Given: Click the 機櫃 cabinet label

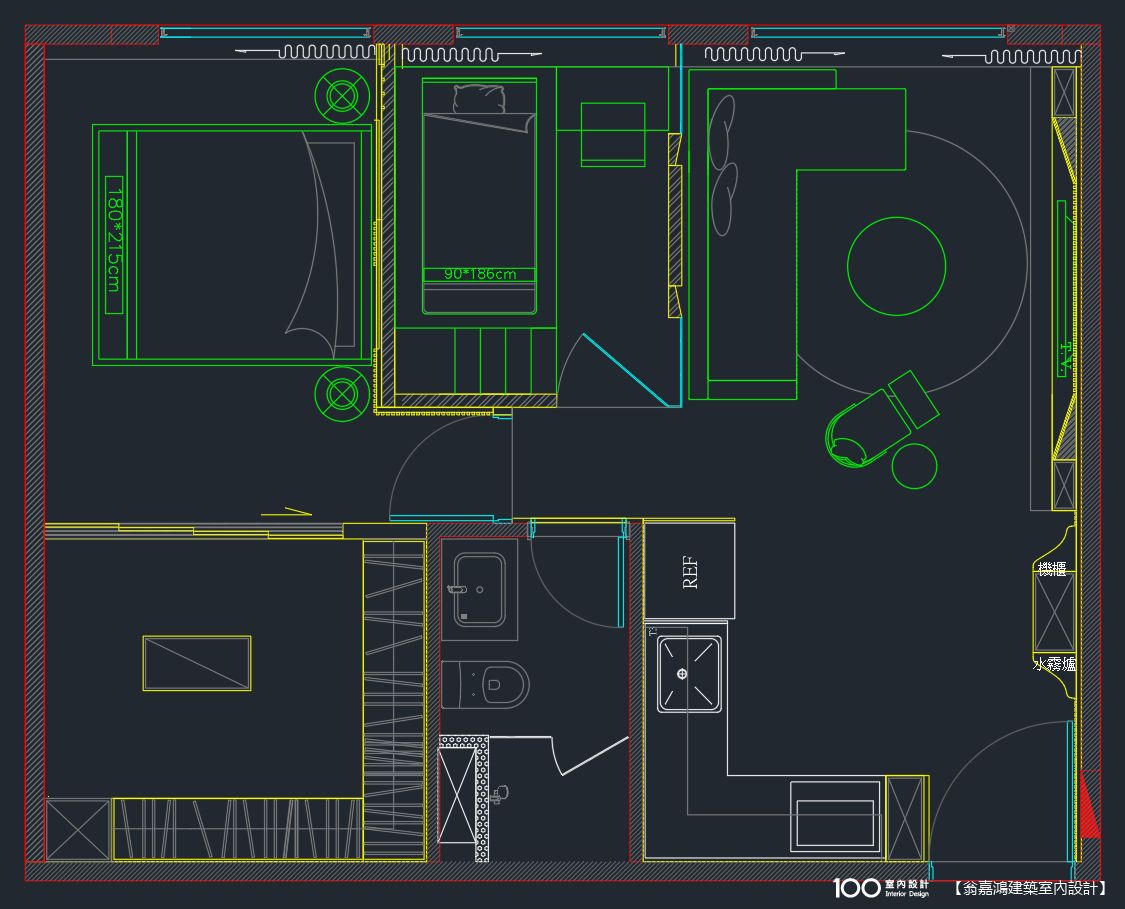Looking at the screenshot, I should coord(1052,569).
